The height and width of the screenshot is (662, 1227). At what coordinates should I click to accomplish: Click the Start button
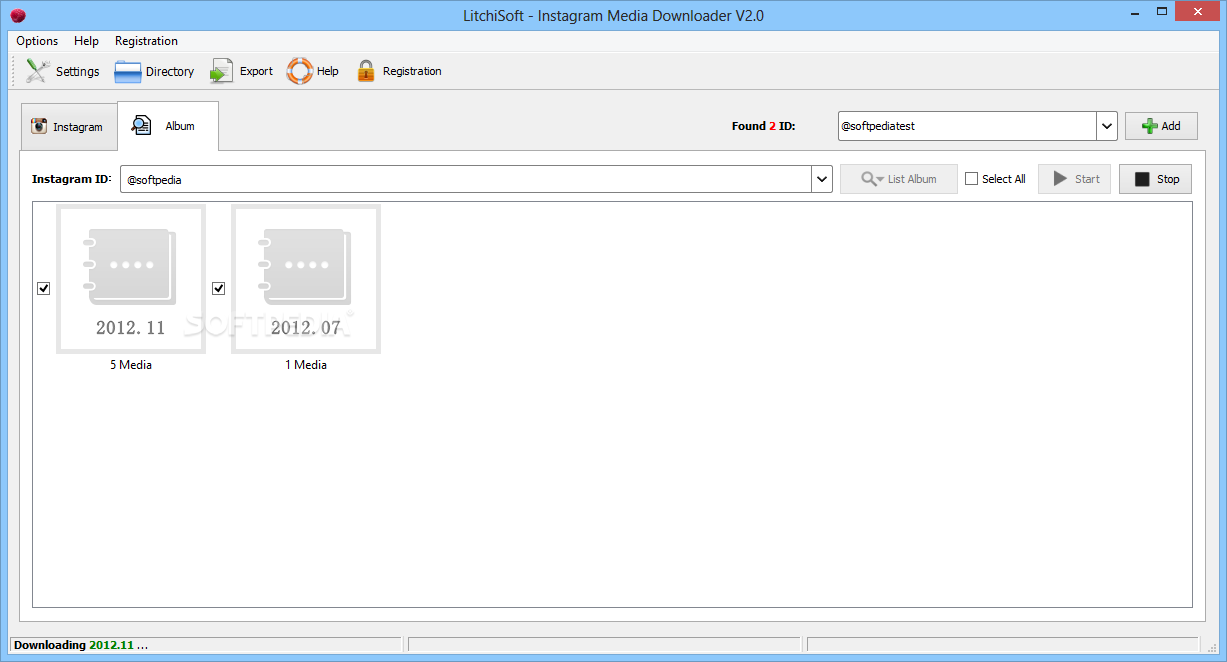point(1074,179)
